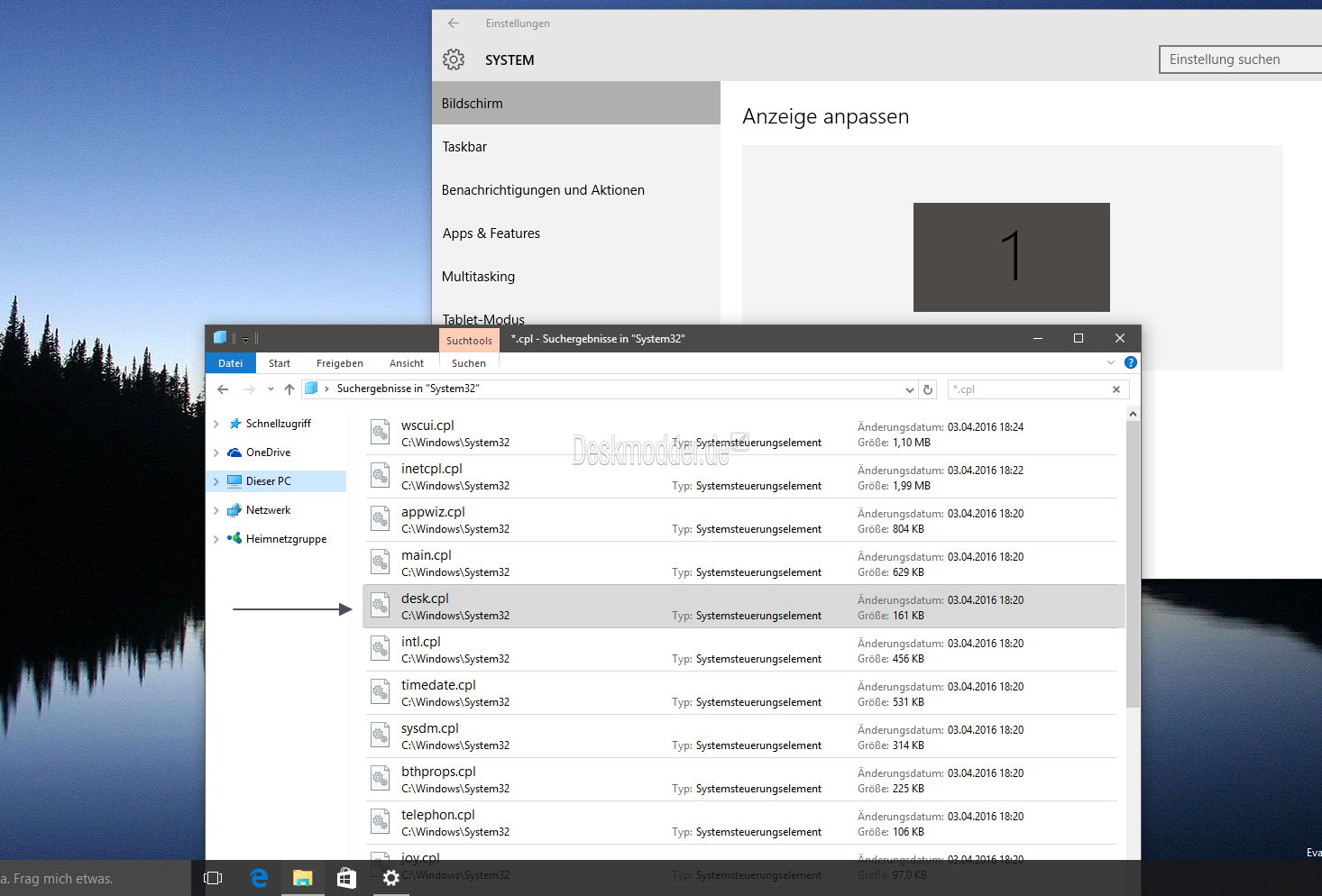
Task: Expand the Dieser PC tree node
Action: point(216,481)
